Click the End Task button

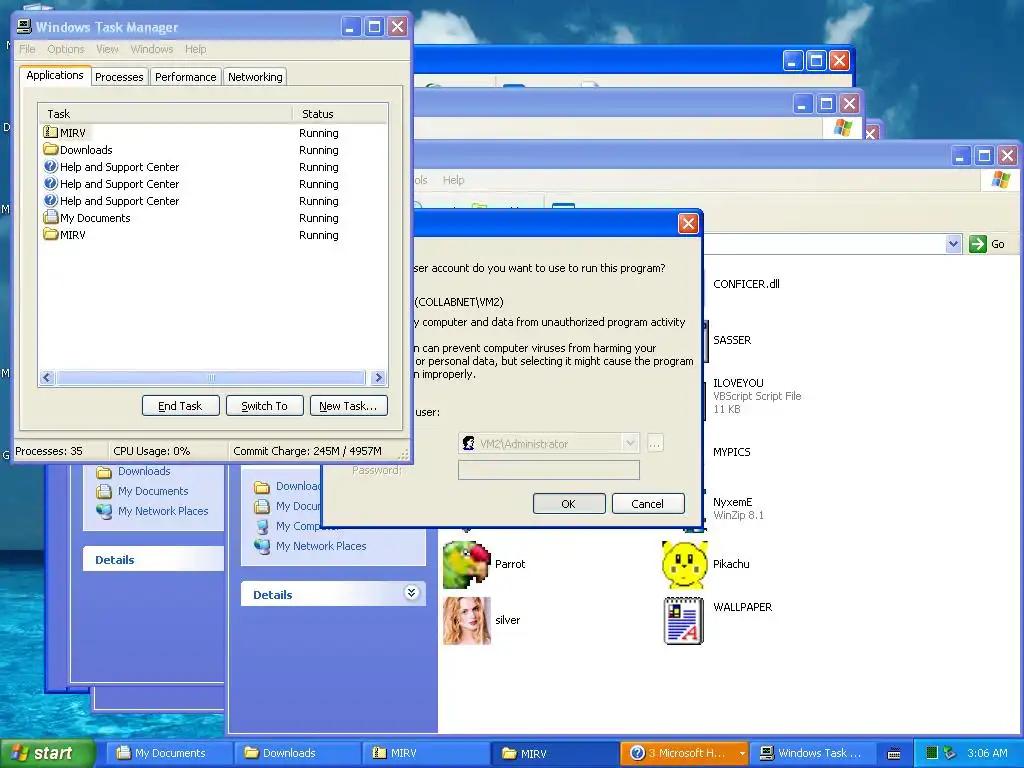(x=180, y=406)
